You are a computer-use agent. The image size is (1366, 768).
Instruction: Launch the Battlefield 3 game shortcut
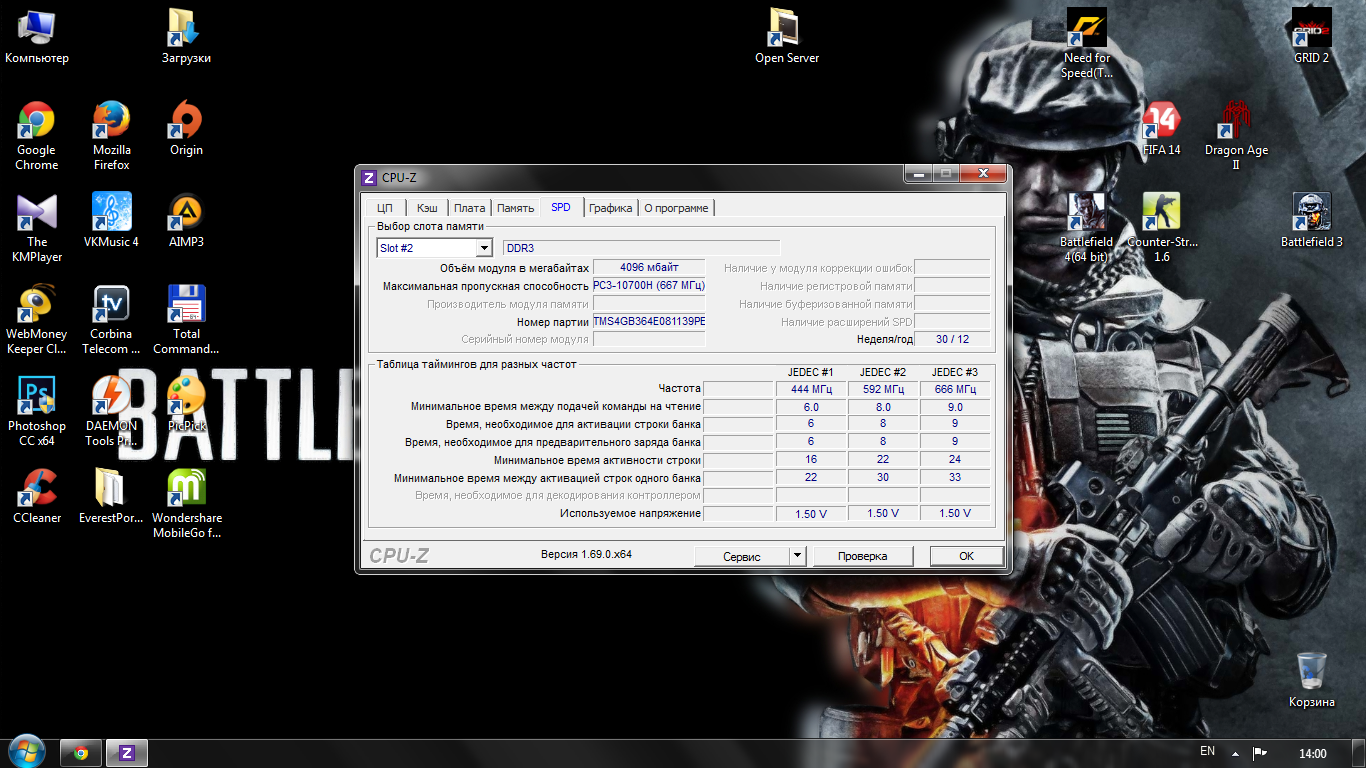tap(1311, 212)
